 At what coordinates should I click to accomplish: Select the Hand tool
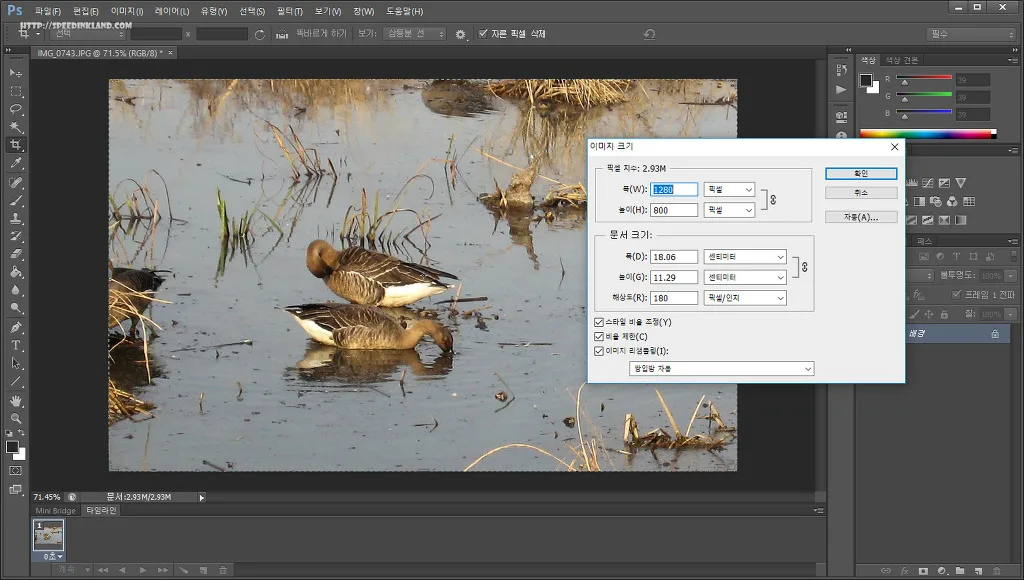(16, 400)
